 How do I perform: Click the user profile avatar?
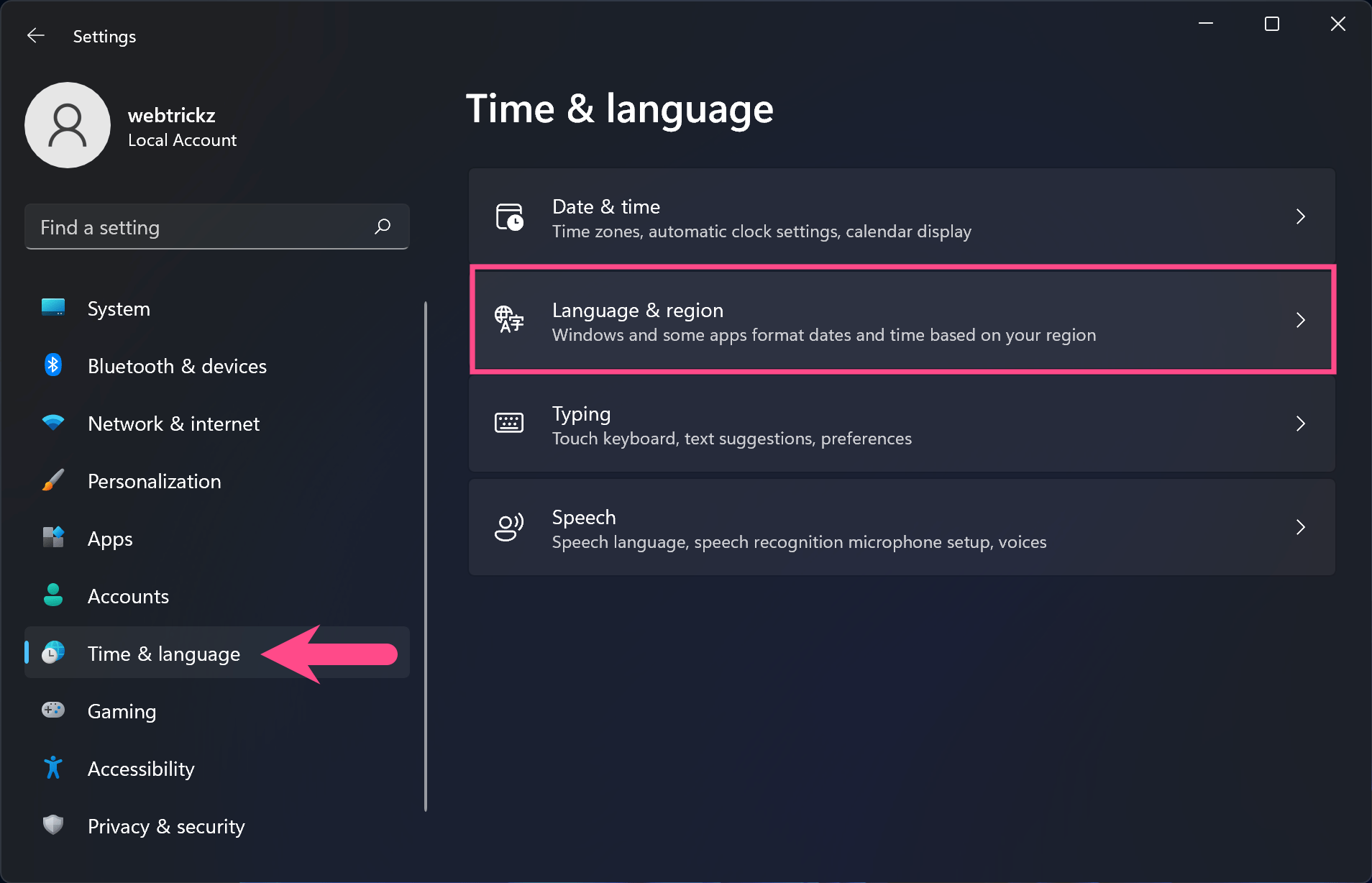point(68,125)
